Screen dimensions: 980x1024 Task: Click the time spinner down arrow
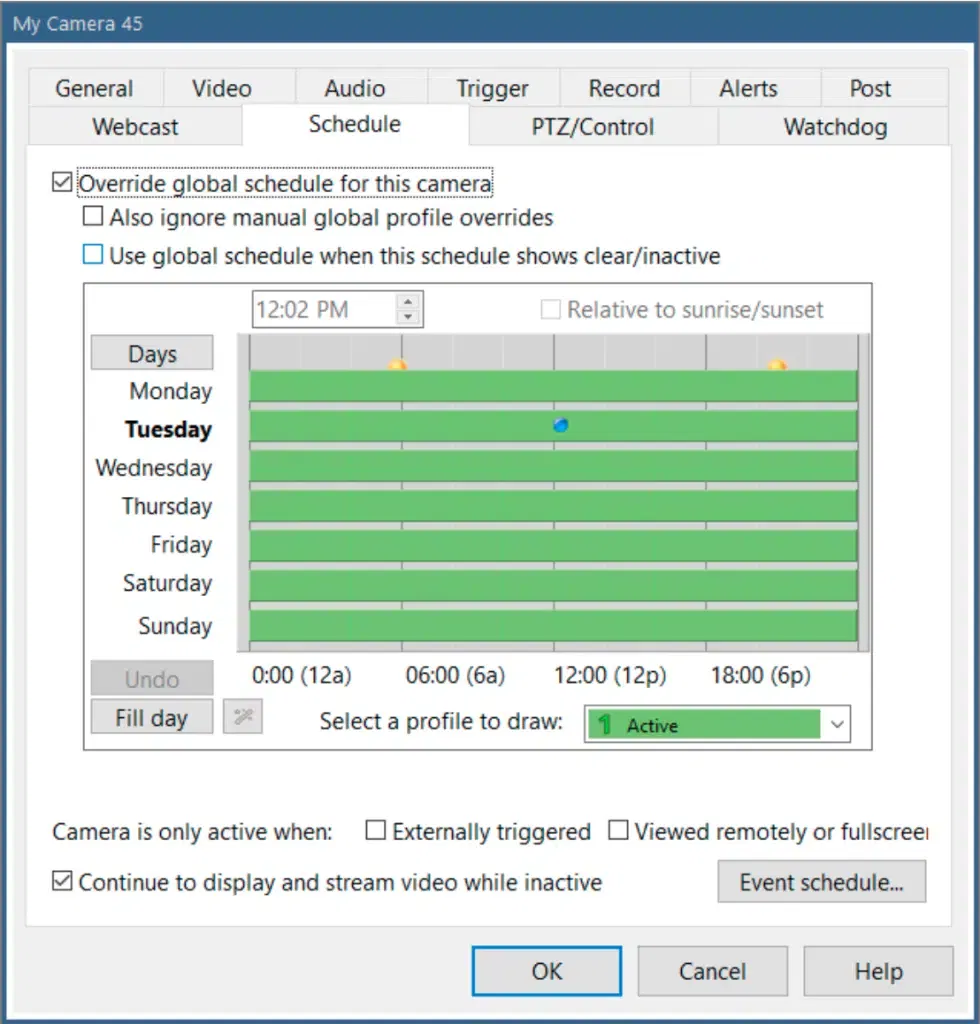point(407,317)
